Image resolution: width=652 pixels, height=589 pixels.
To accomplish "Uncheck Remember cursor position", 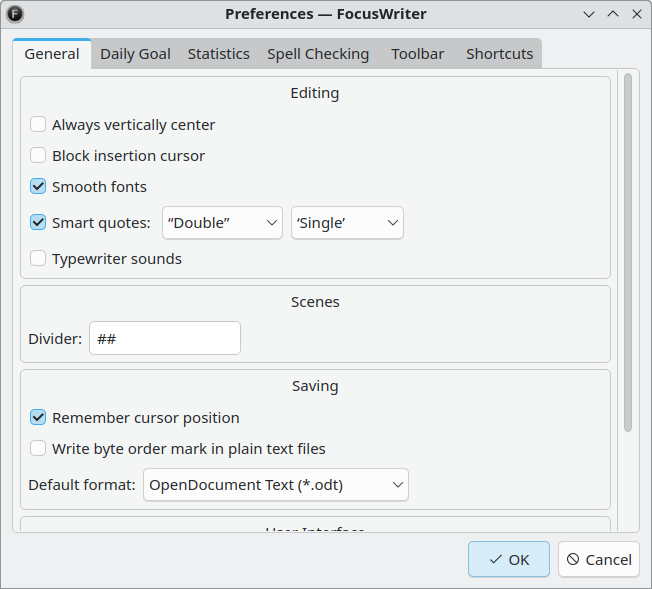I will coord(38,417).
